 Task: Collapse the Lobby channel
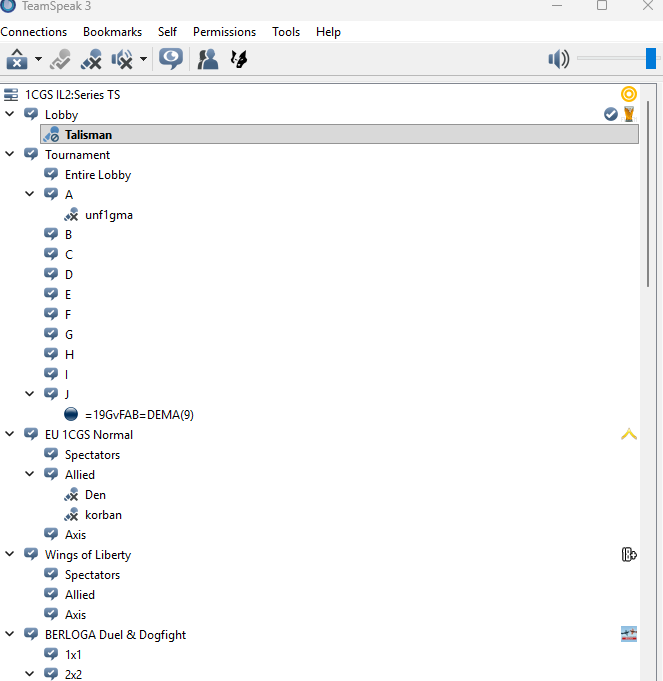click(10, 114)
